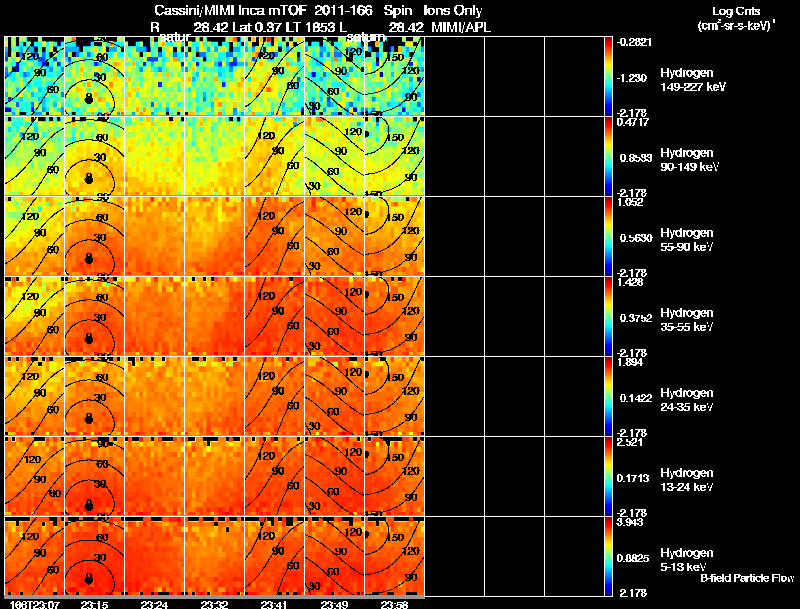The width and height of the screenshot is (800, 609).
Task: Click the color scale maximum value -0.2821
Action: [634, 42]
